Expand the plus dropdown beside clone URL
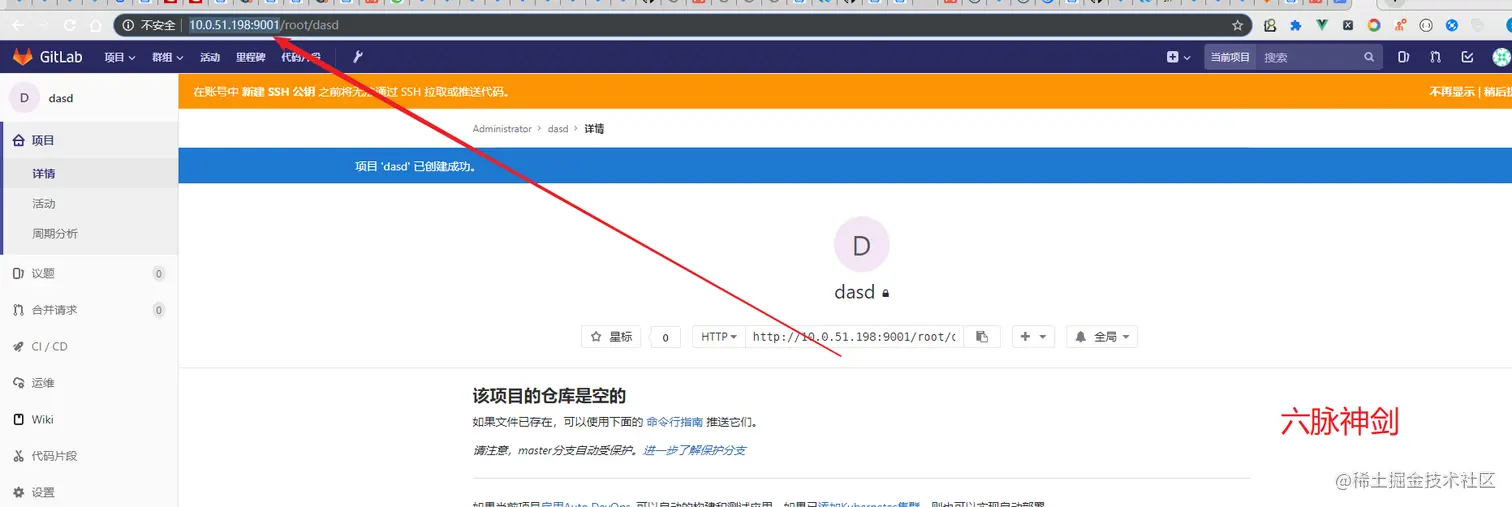Screen dimensions: 1512x507 pos(1033,337)
